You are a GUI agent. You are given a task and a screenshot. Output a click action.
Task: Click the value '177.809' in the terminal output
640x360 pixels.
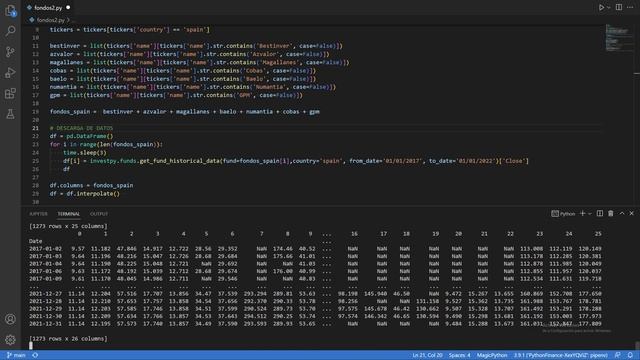589,324
